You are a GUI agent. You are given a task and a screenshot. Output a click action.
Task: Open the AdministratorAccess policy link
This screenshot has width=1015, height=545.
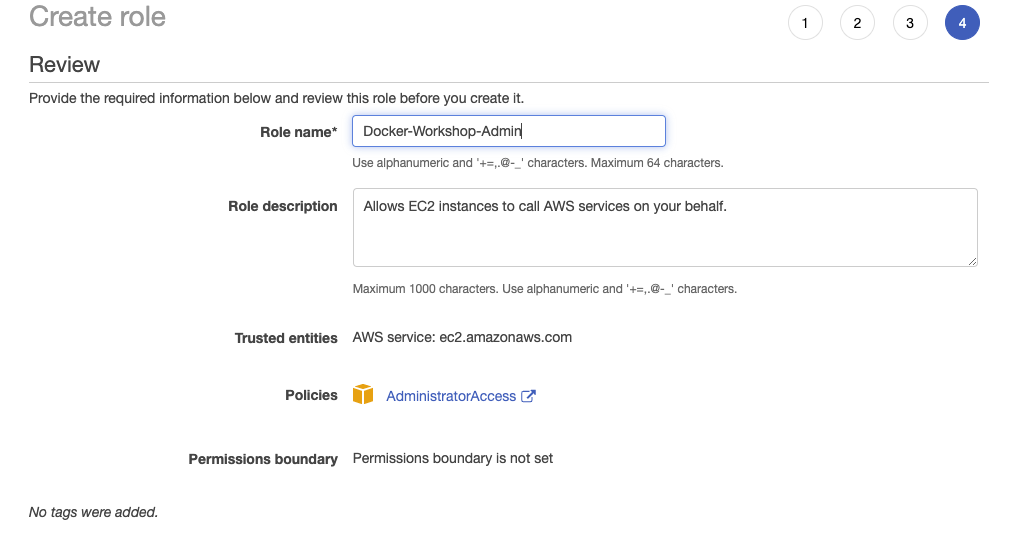(451, 396)
